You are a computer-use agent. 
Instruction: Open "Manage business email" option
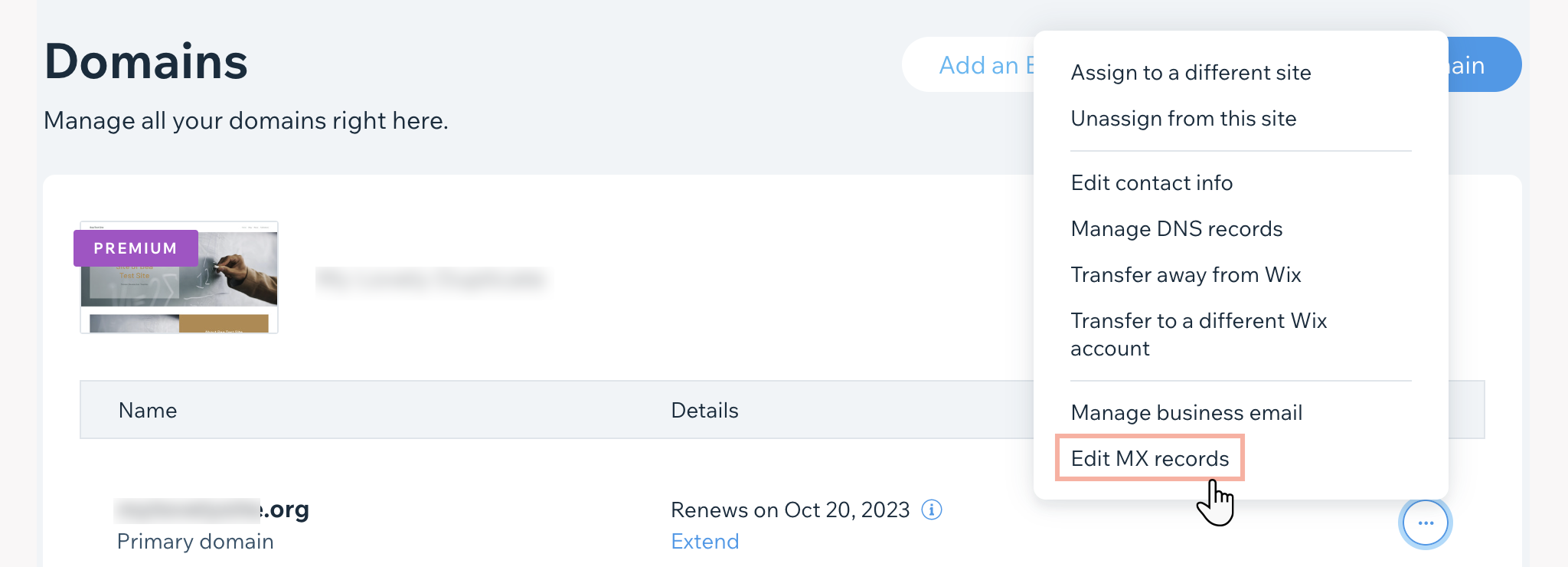pyautogui.click(x=1186, y=413)
